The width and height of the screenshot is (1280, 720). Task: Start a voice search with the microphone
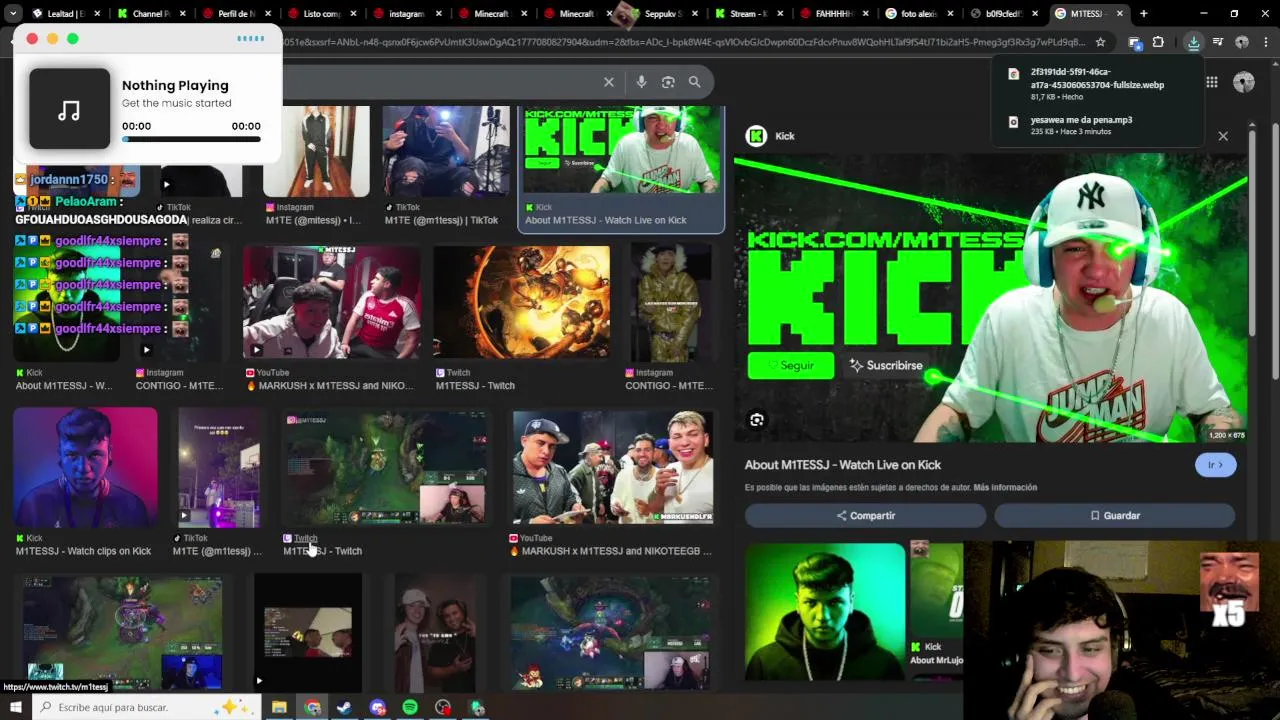click(641, 82)
